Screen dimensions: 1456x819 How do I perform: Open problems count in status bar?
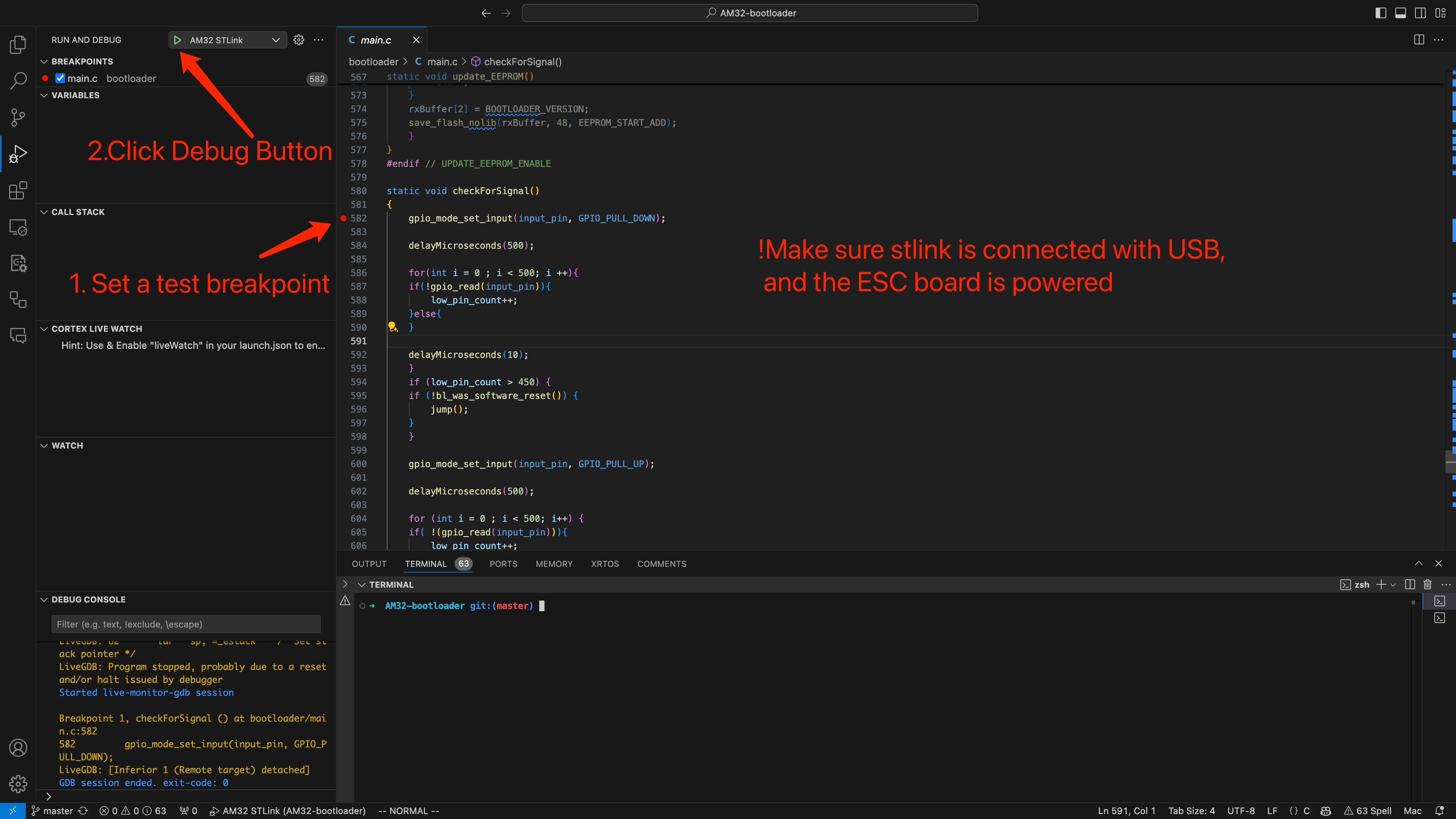(133, 811)
